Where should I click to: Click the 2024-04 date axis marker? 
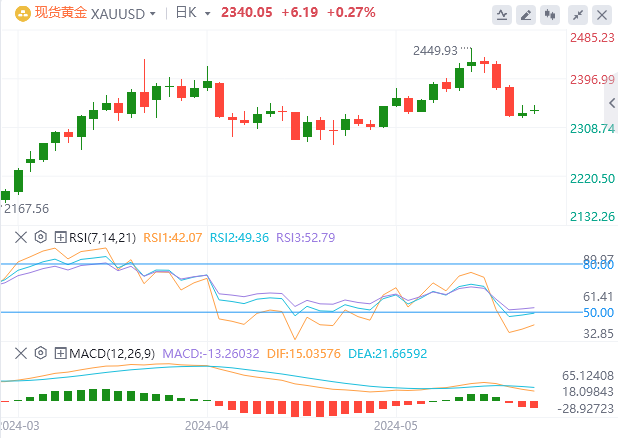click(x=207, y=426)
